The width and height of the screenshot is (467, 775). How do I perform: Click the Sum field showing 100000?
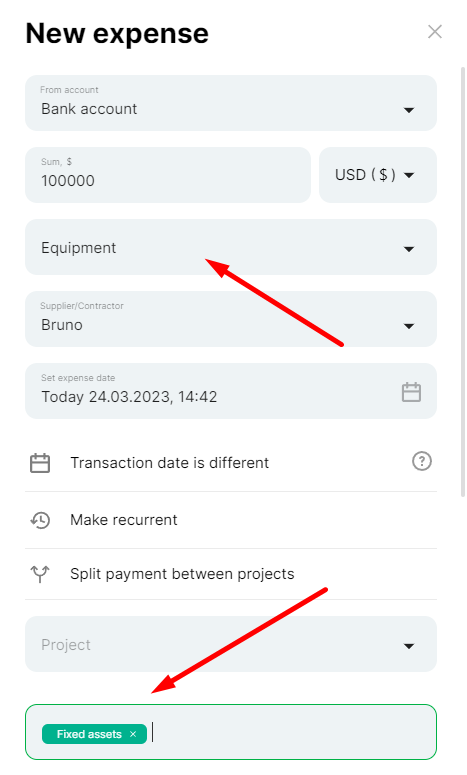coord(168,175)
